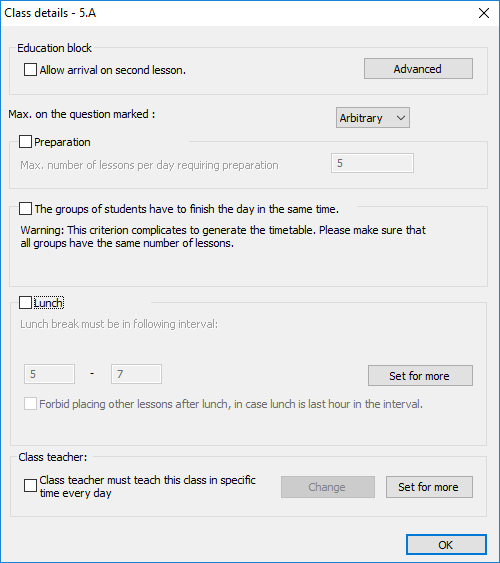The height and width of the screenshot is (563, 500).
Task: Open the Advanced education block settings
Action: (x=418, y=69)
